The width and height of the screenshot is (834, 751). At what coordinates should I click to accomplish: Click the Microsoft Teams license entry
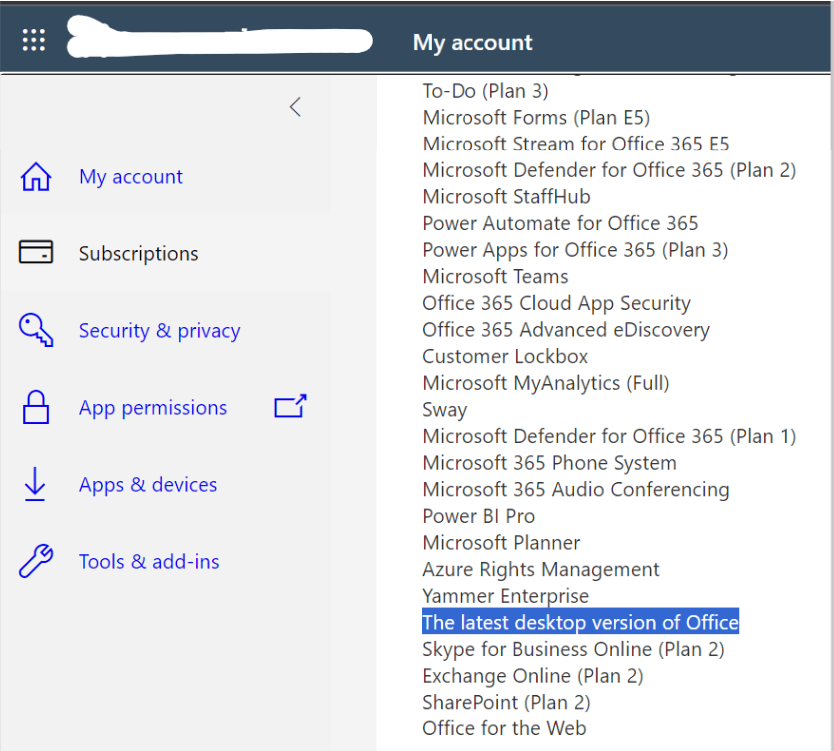495,277
